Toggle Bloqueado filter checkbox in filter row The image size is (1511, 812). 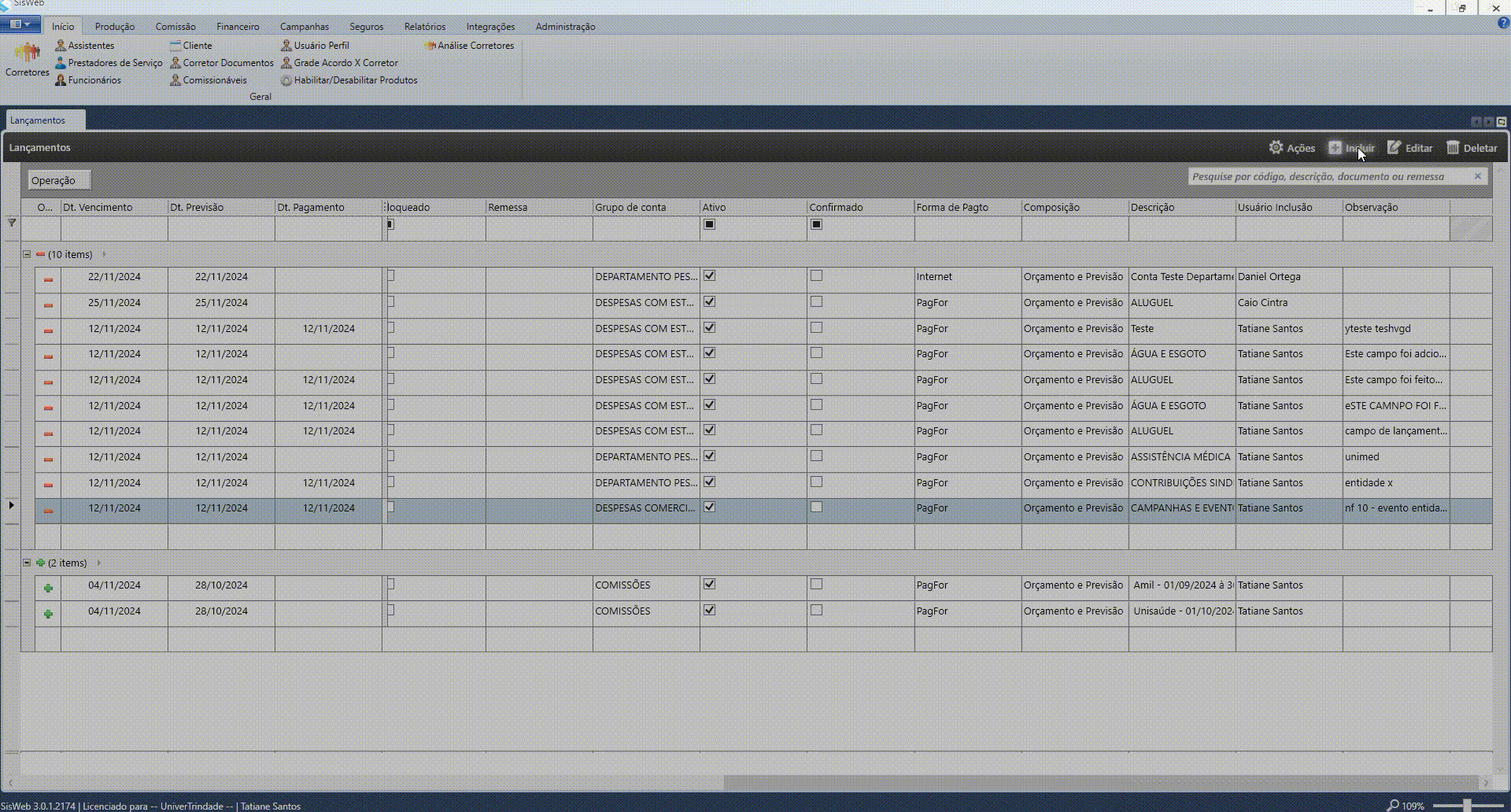click(390, 224)
